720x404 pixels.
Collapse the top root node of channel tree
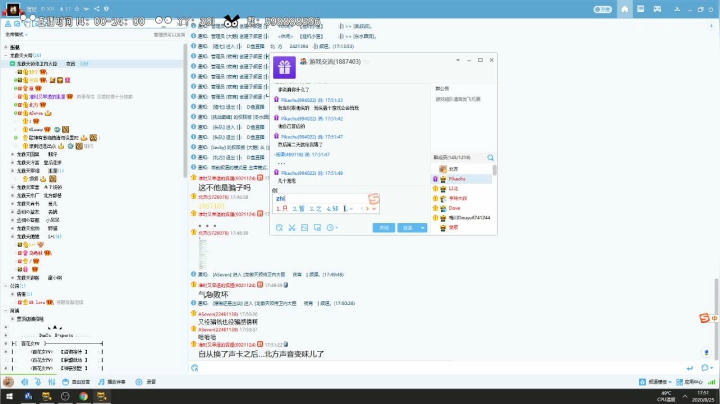point(6,47)
